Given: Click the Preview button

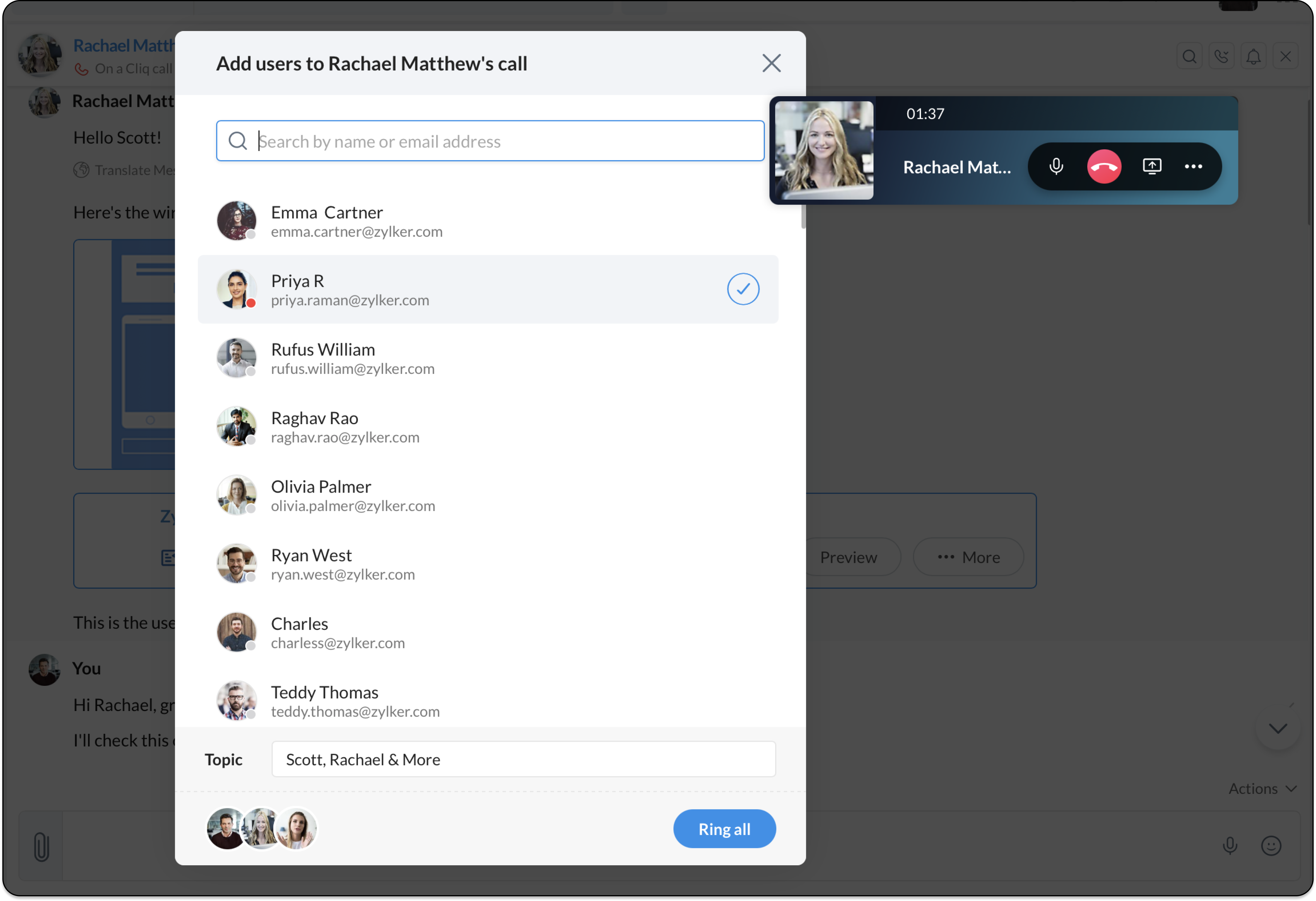Looking at the screenshot, I should point(848,557).
